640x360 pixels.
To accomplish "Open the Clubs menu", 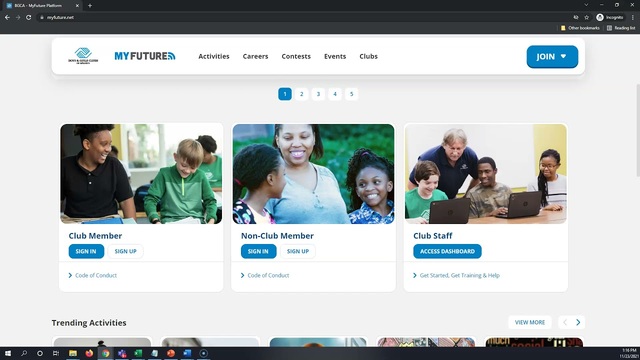I will tap(368, 56).
